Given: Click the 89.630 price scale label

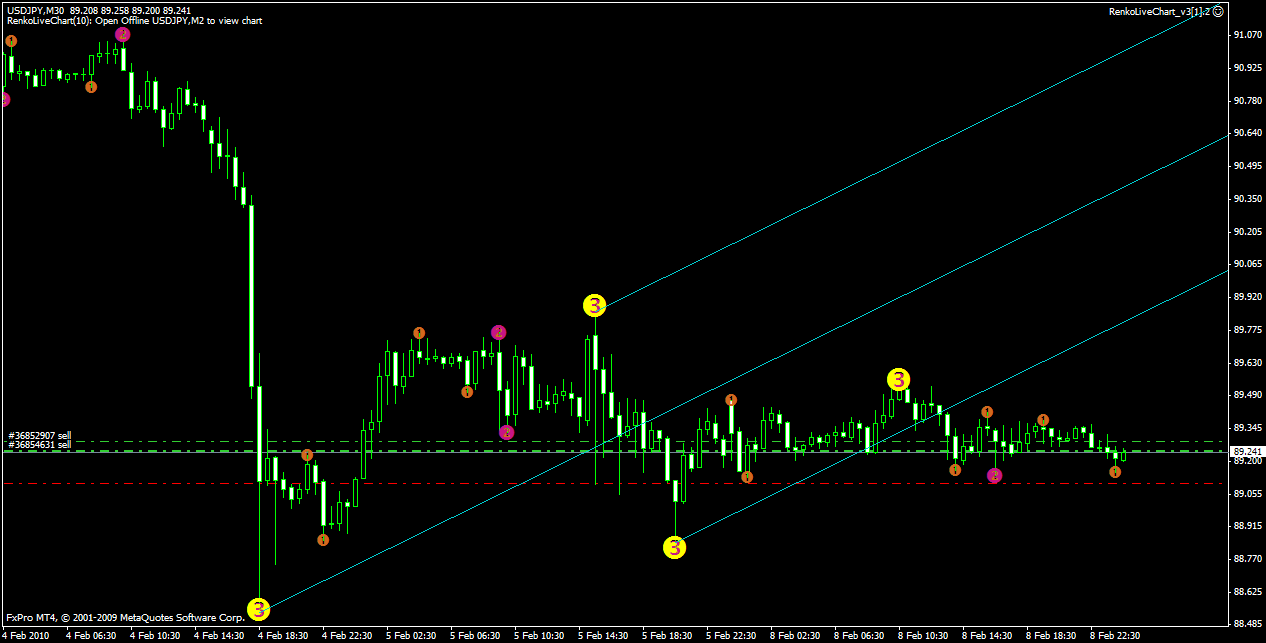Looking at the screenshot, I should click(x=1246, y=363).
